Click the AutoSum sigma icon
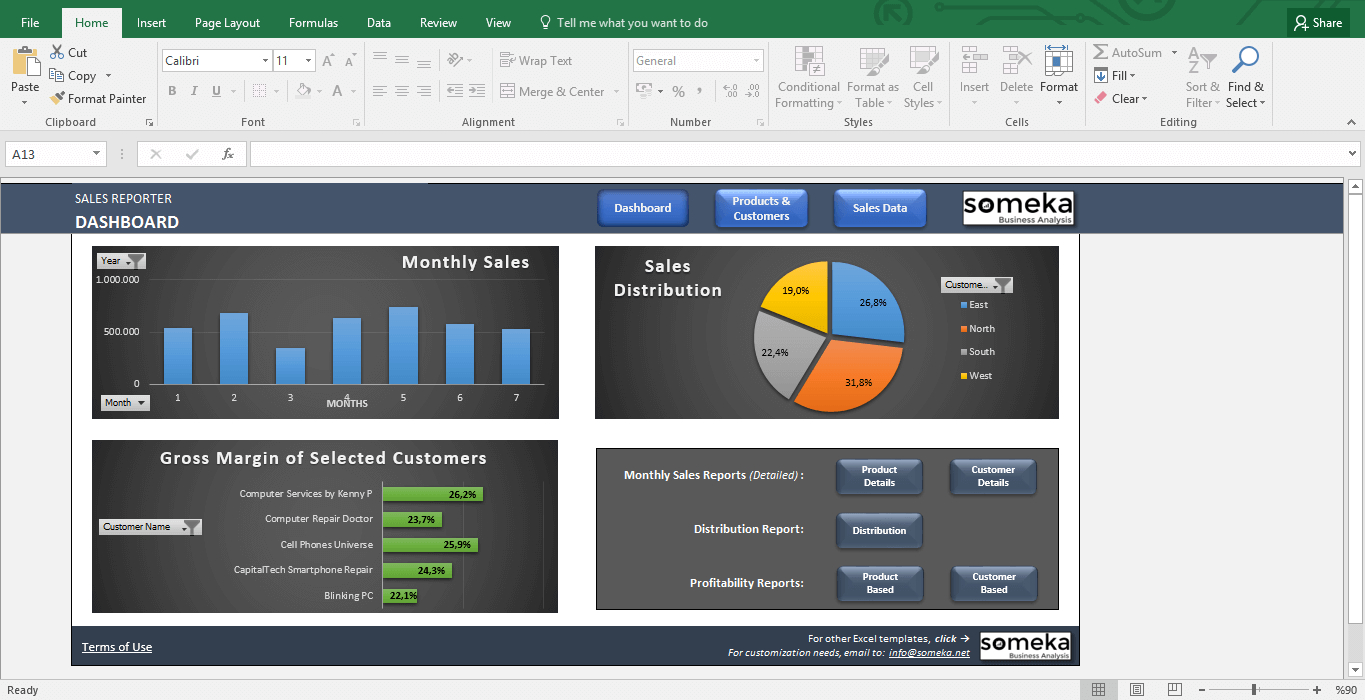The image size is (1365, 700). [1101, 53]
